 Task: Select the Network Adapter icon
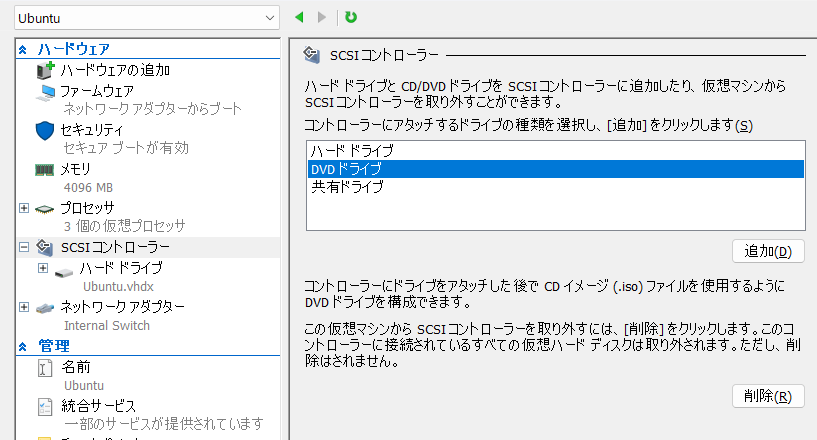tap(46, 306)
